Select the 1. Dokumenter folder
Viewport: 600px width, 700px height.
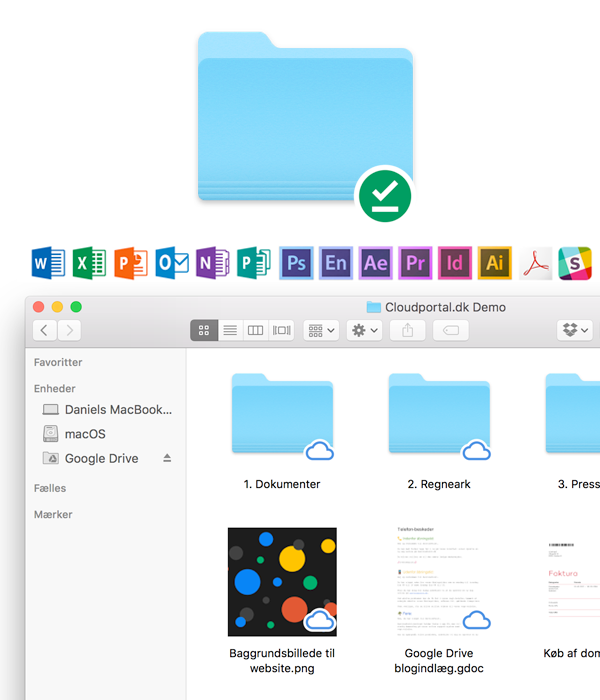pos(282,414)
